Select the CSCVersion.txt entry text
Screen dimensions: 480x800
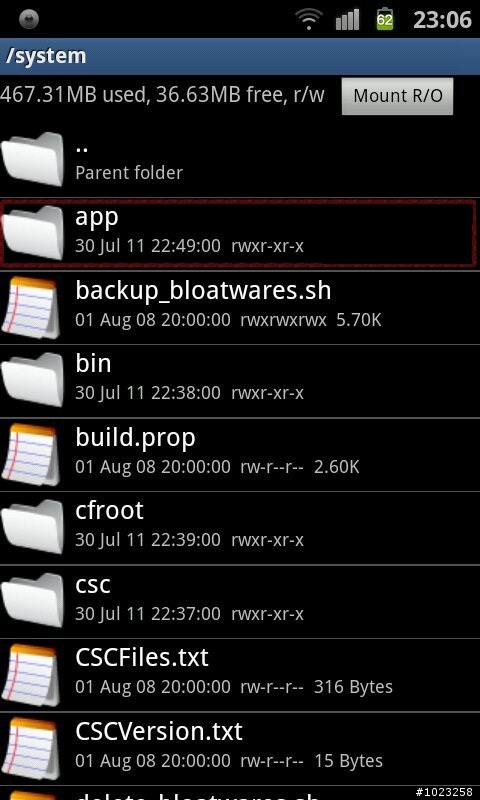pyautogui.click(x=159, y=732)
